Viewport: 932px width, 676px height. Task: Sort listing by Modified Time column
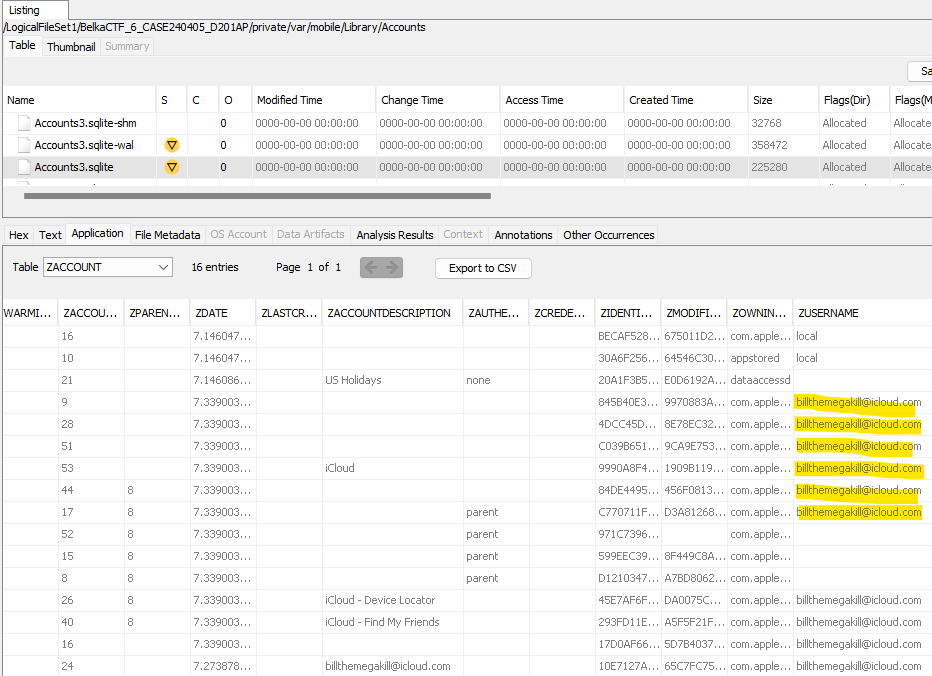click(313, 100)
